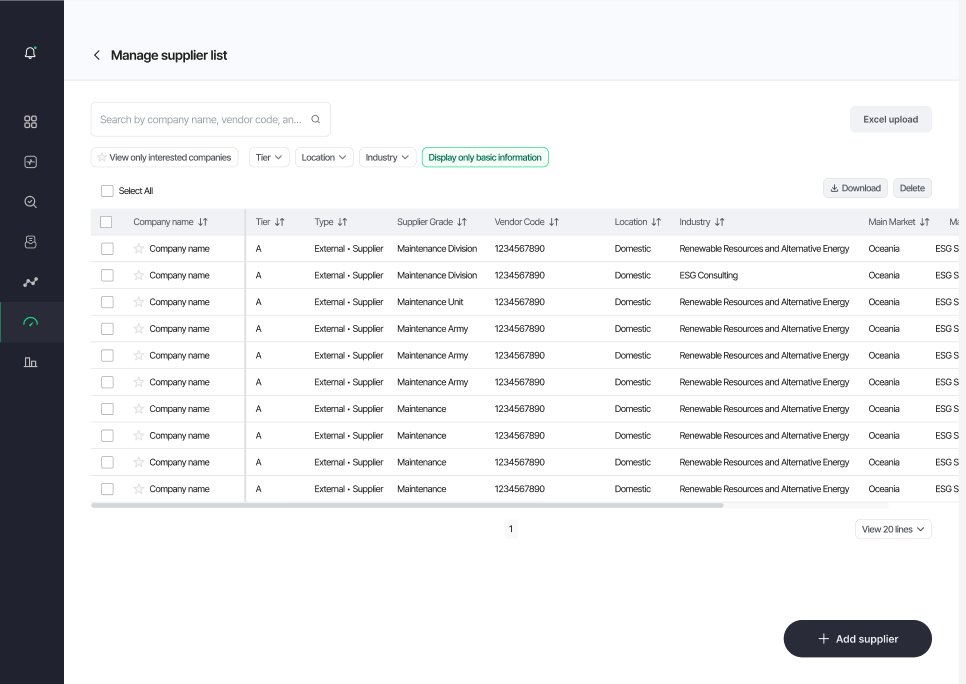Open dashboard grid icon in sidebar
The height and width of the screenshot is (684, 966).
click(x=30, y=122)
